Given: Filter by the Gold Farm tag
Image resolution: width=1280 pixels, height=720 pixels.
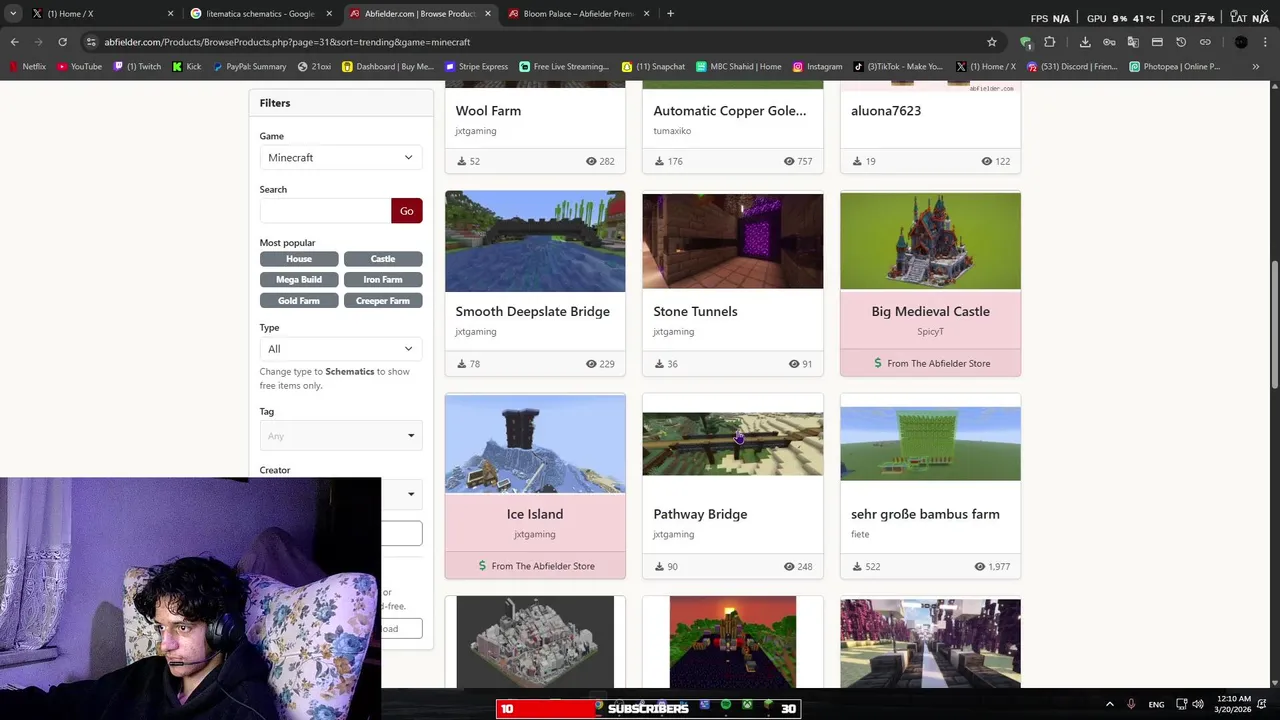Looking at the screenshot, I should click(x=298, y=300).
